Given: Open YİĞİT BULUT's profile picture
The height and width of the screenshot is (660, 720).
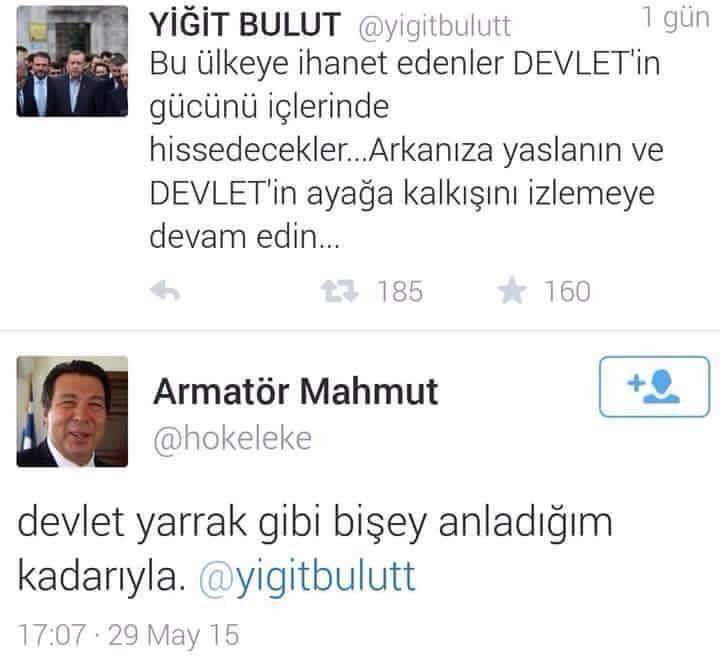Looking at the screenshot, I should [72, 61].
